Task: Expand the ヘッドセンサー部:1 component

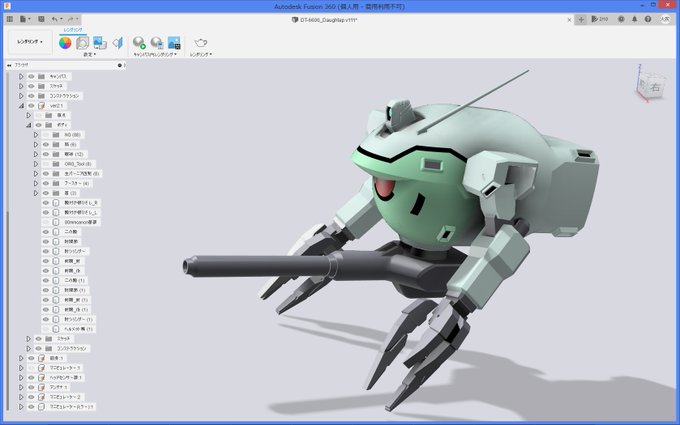Action: [x=21, y=377]
